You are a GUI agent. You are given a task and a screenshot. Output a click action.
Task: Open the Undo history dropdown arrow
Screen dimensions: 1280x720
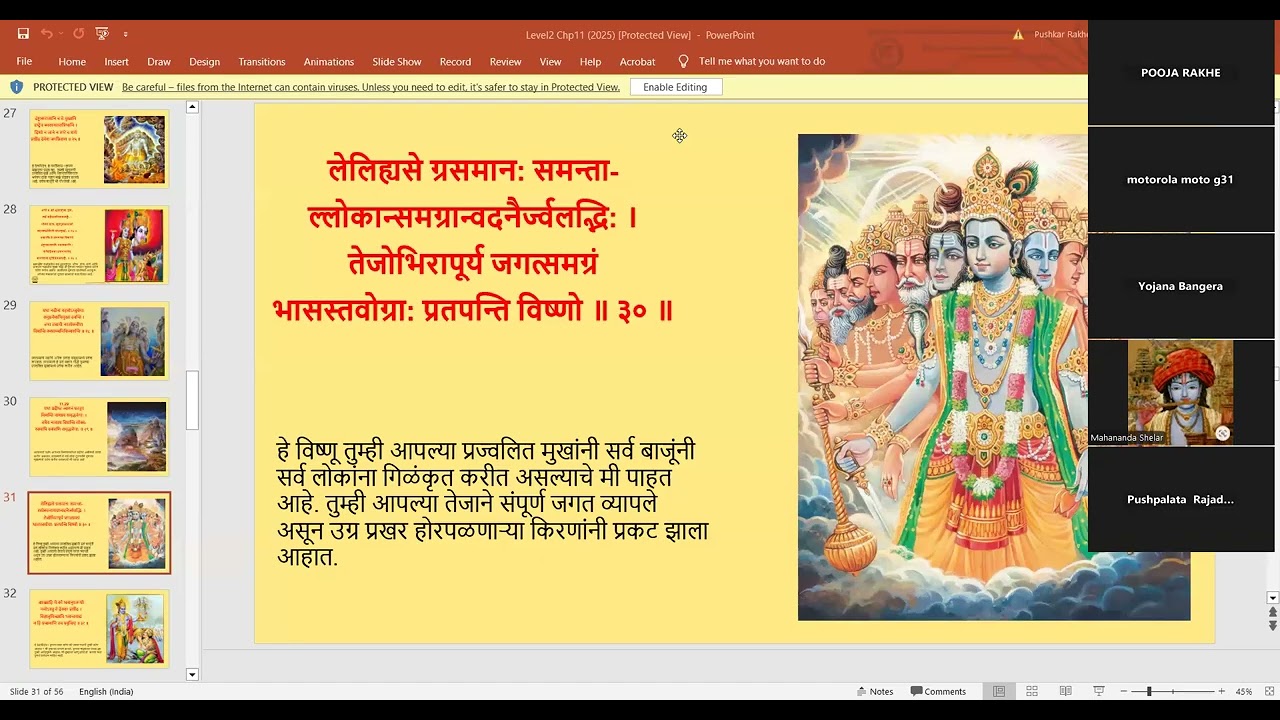coord(62,35)
